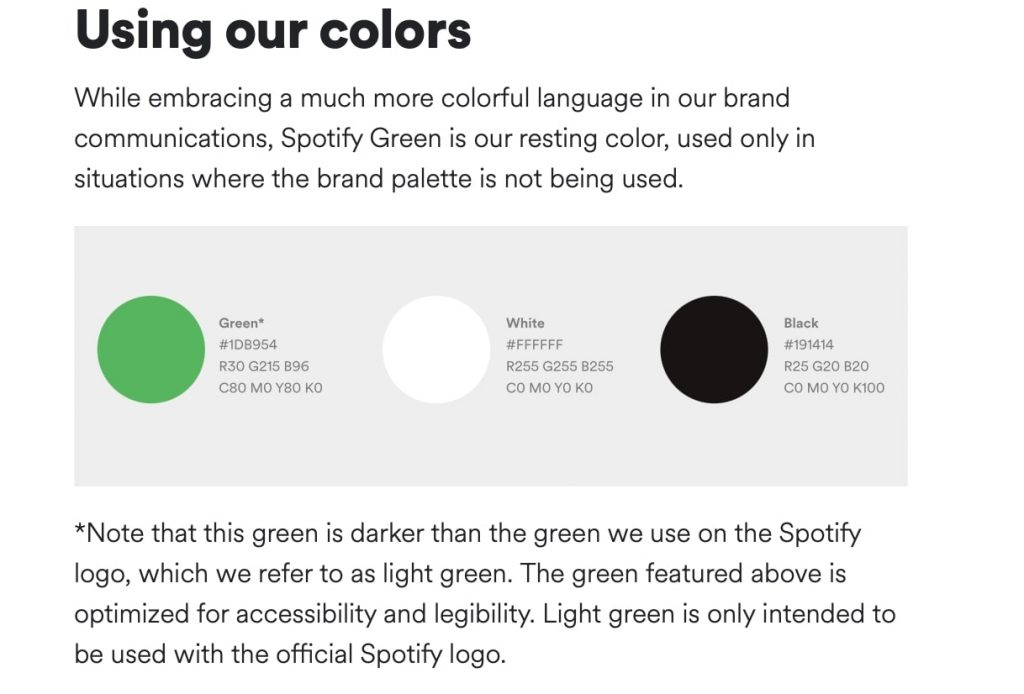Image resolution: width=1024 pixels, height=694 pixels.
Task: Select the white color circle
Action: [436, 349]
